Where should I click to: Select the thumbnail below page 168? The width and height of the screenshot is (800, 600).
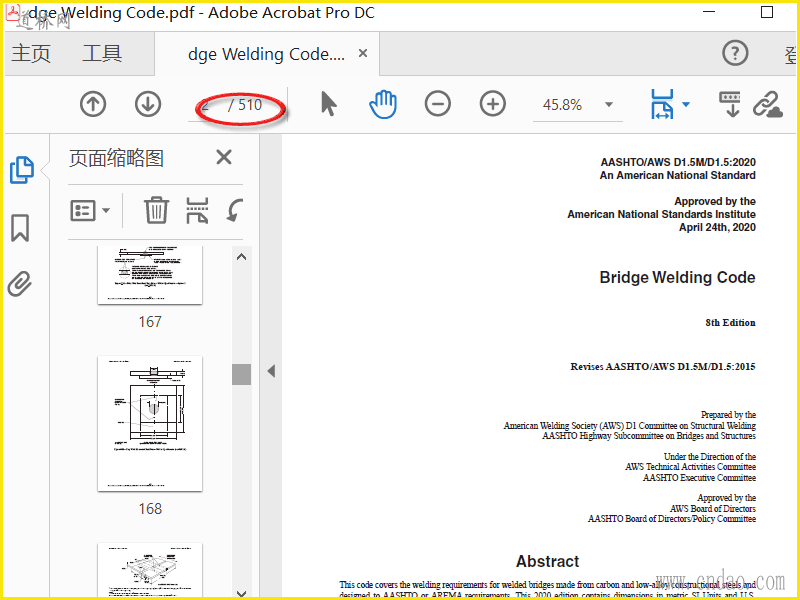point(150,570)
